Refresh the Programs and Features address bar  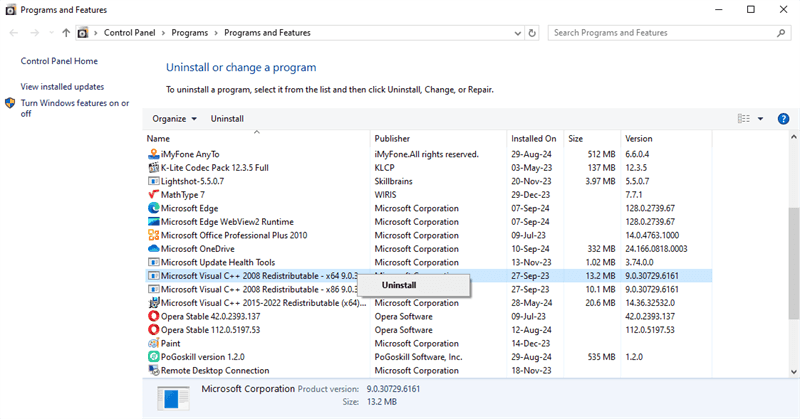[532, 33]
